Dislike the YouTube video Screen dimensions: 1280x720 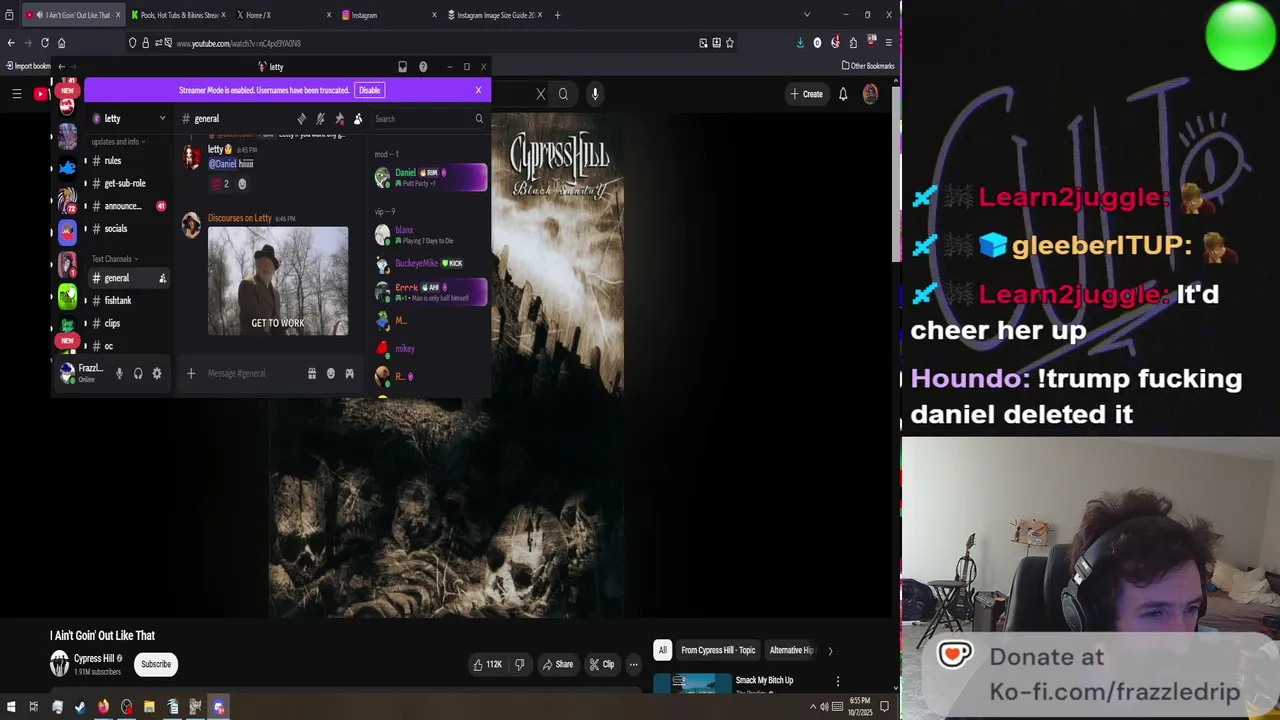(519, 664)
